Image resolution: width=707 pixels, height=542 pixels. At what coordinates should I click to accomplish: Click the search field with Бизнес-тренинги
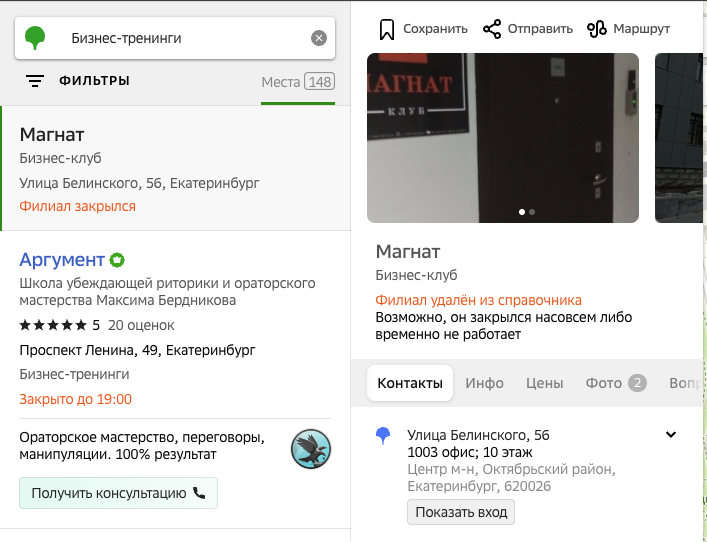pyautogui.click(x=175, y=38)
